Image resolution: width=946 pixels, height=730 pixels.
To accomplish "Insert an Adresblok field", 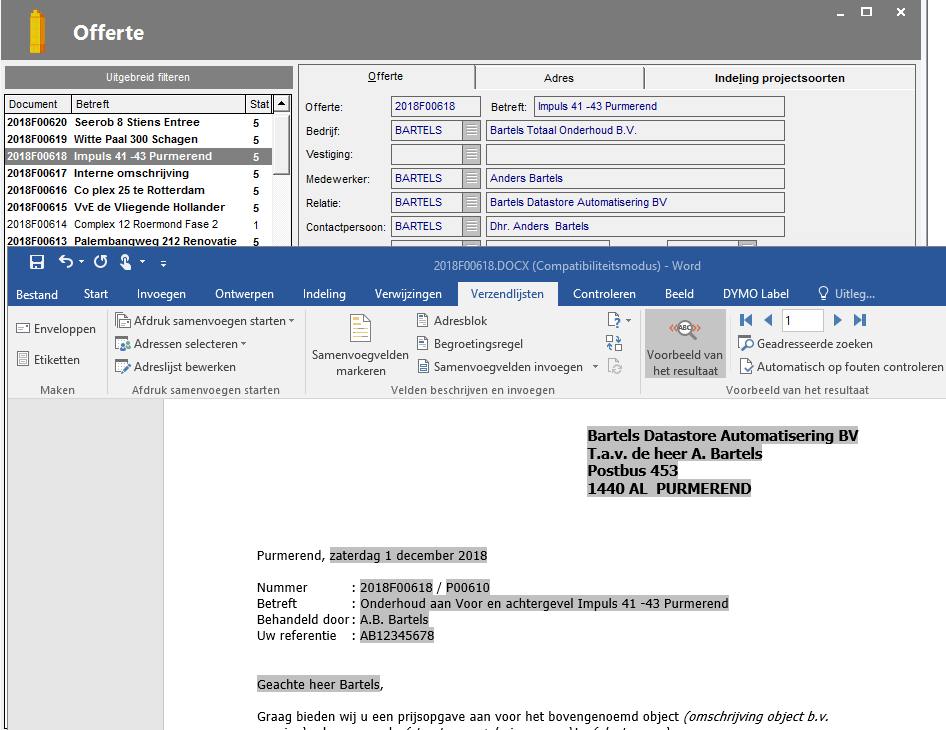I will (452, 321).
